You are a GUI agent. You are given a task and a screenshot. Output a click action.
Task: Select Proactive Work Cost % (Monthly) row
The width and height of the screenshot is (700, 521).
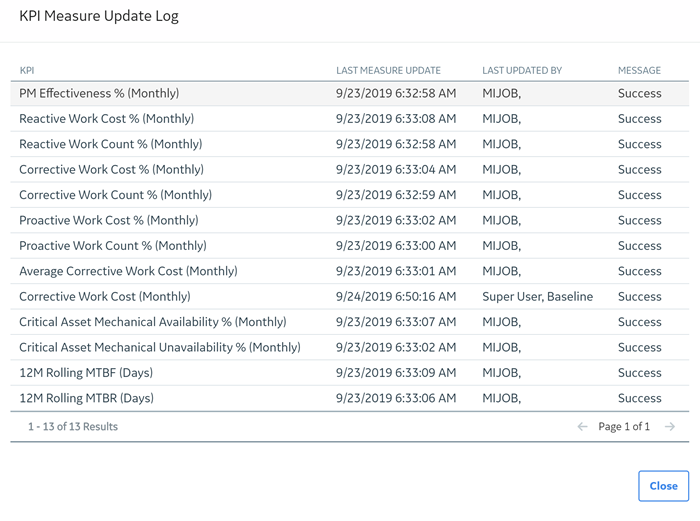[x=350, y=221]
